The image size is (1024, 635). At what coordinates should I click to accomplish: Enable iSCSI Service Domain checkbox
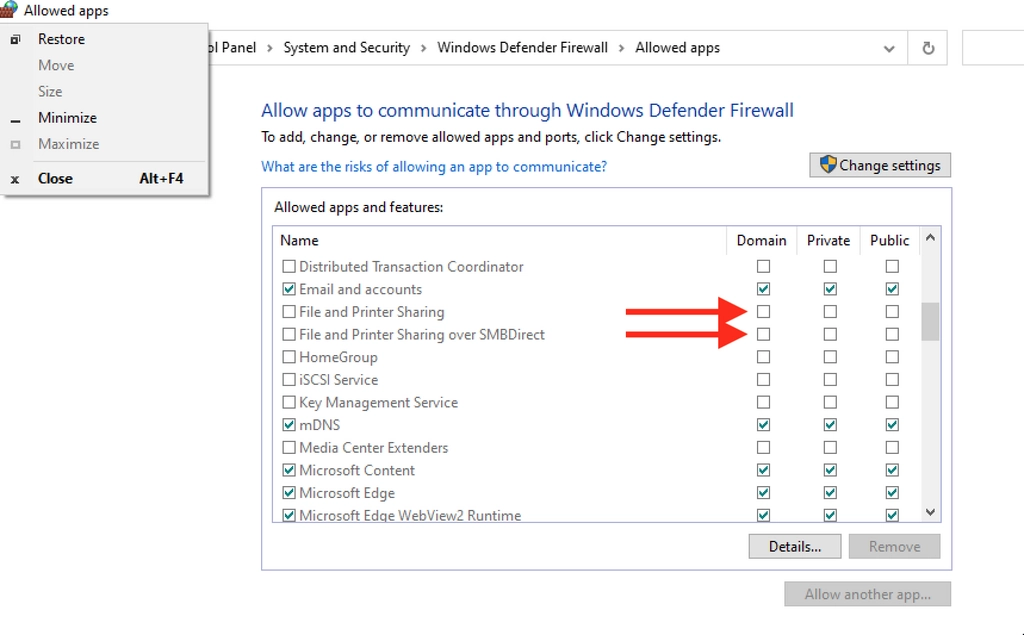click(763, 380)
